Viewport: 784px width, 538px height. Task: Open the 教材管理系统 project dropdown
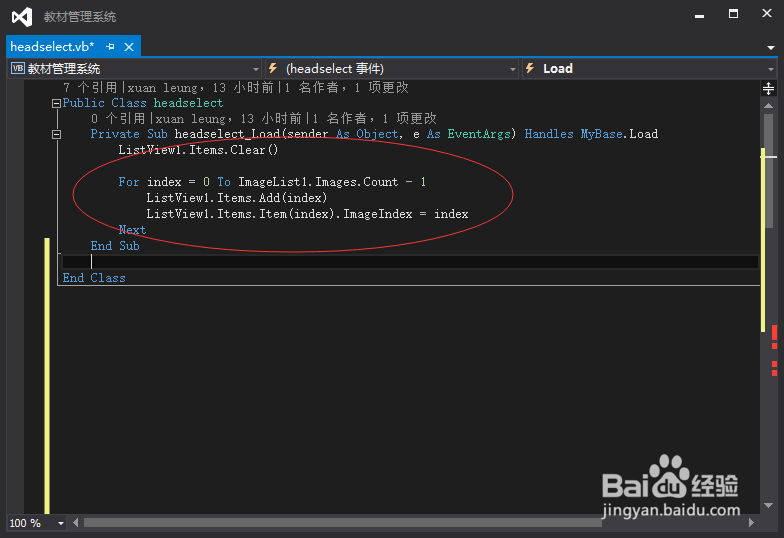tap(134, 68)
